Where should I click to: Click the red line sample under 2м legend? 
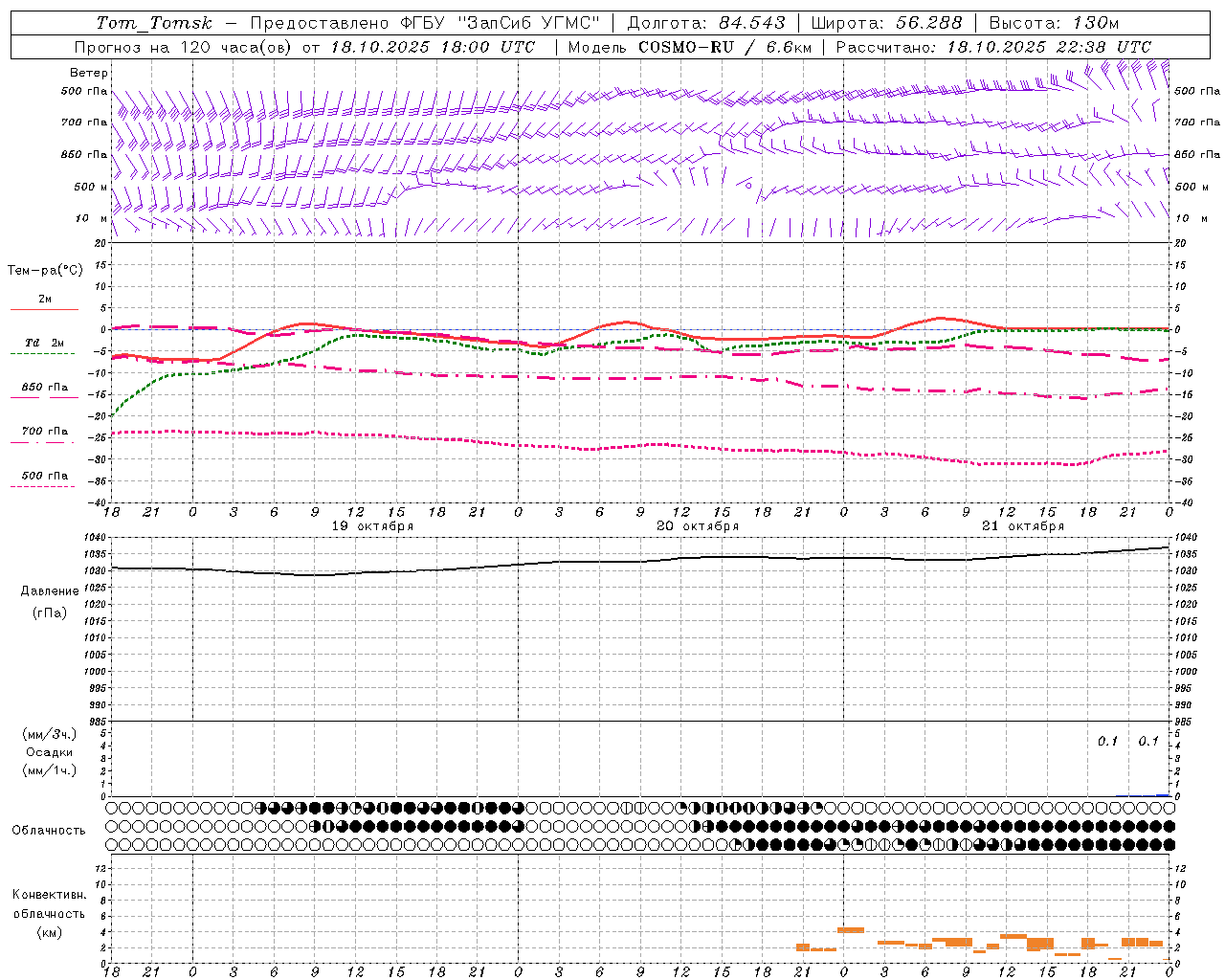coord(44,309)
